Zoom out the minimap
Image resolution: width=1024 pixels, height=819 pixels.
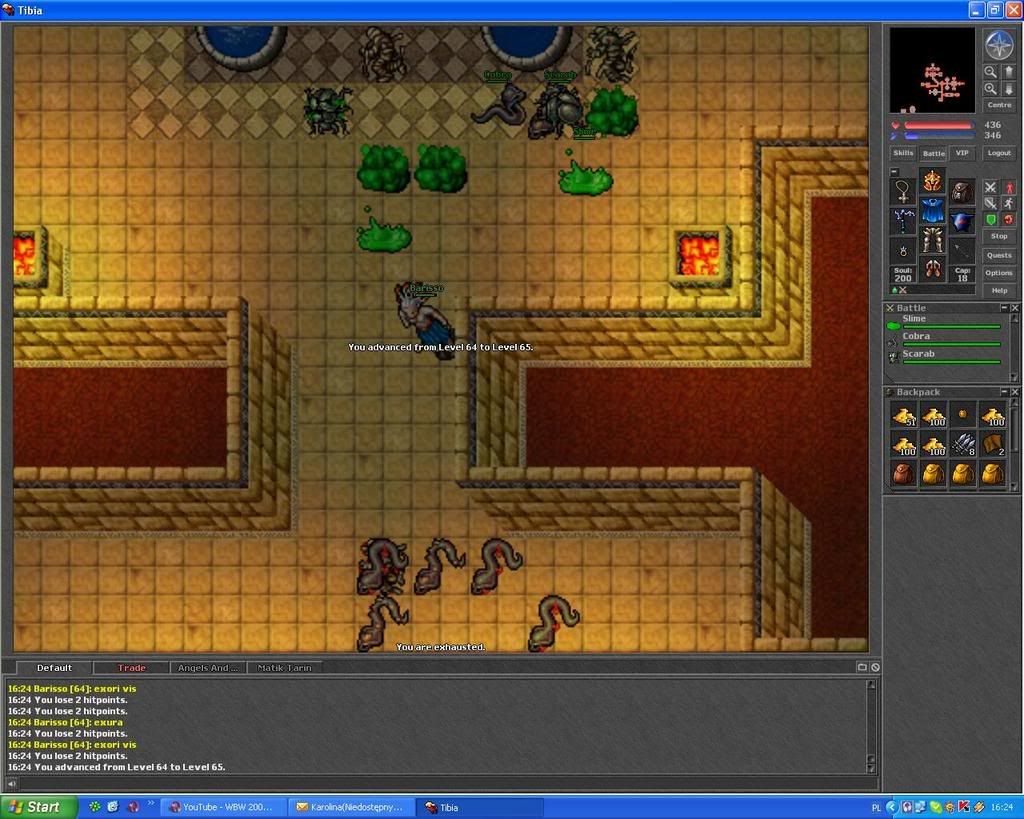coord(991,72)
